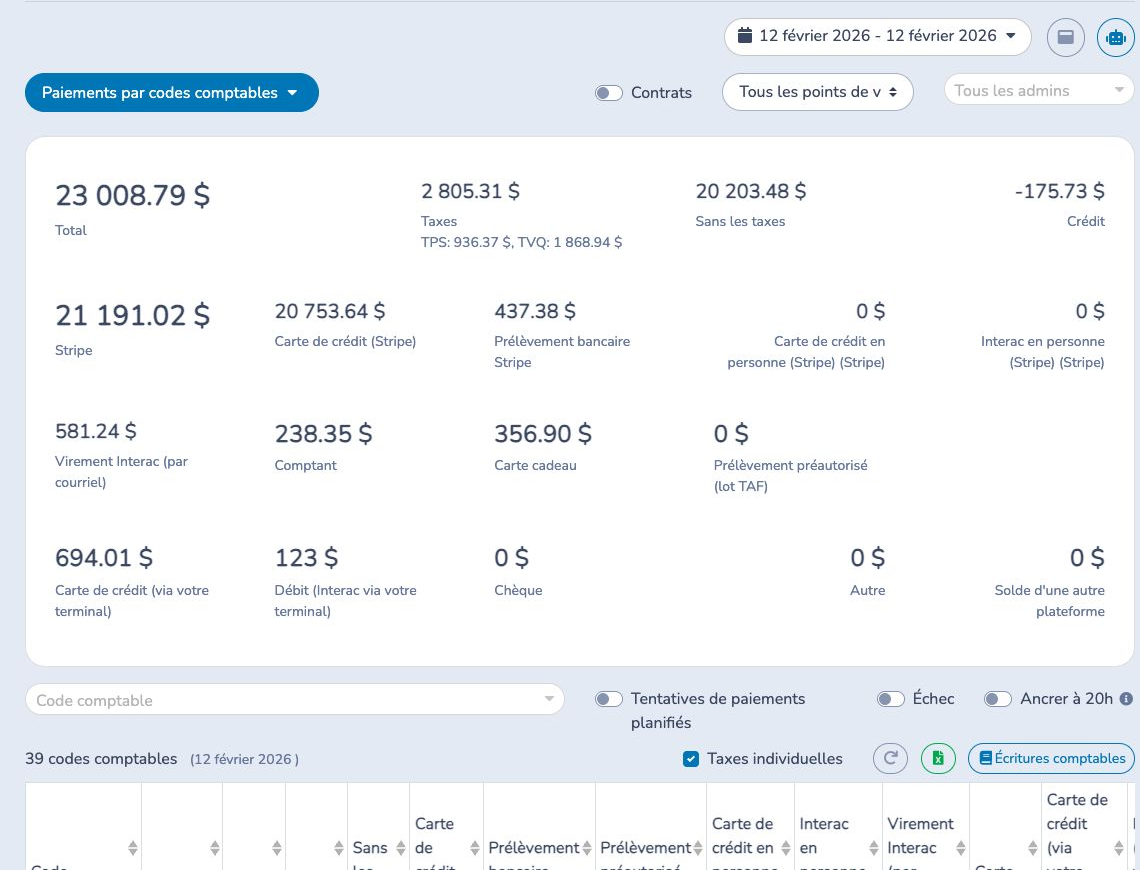Image resolution: width=1140 pixels, height=870 pixels.
Task: Show info for Ancrer à 20h
Action: (1126, 698)
